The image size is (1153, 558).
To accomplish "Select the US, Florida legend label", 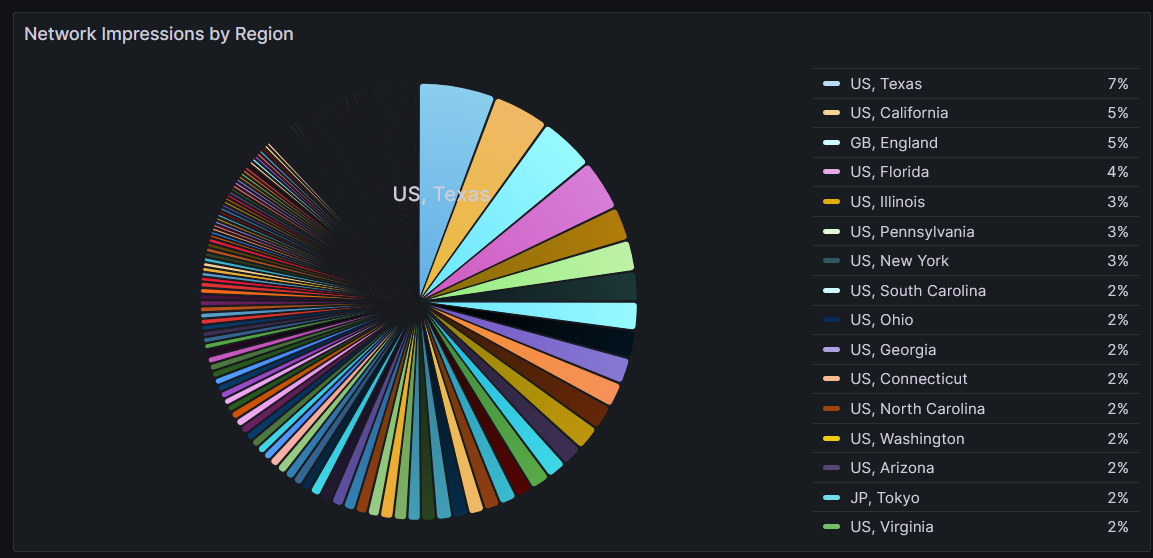I will pyautogui.click(x=889, y=172).
